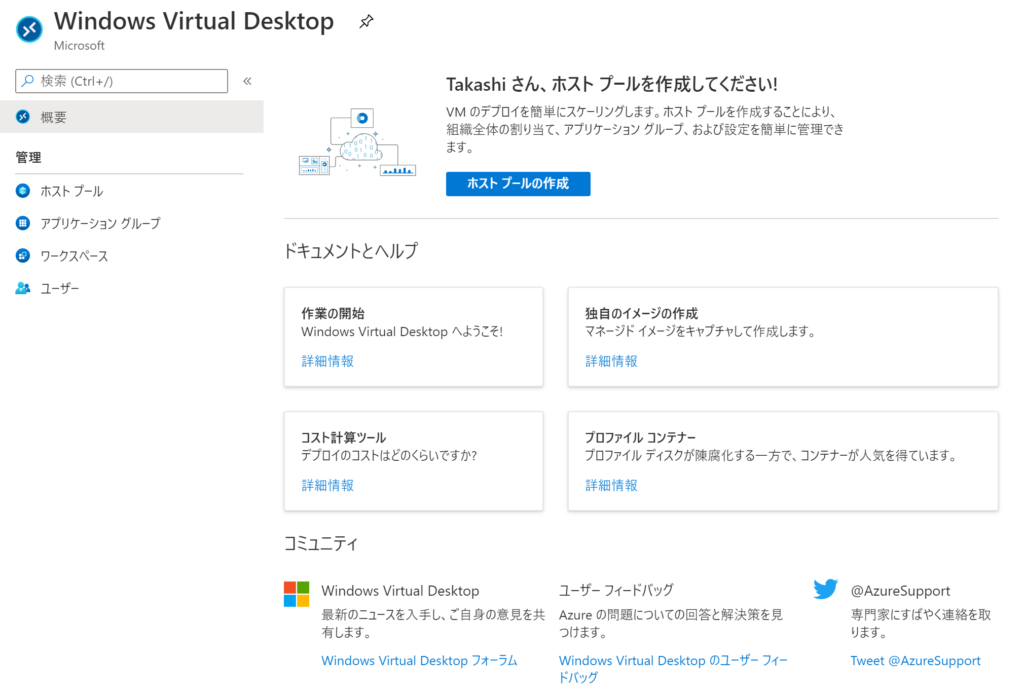Image resolution: width=1024 pixels, height=693 pixels.
Task: Click the Windows Virtual Desktop community heading
Action: pyautogui.click(x=400, y=591)
